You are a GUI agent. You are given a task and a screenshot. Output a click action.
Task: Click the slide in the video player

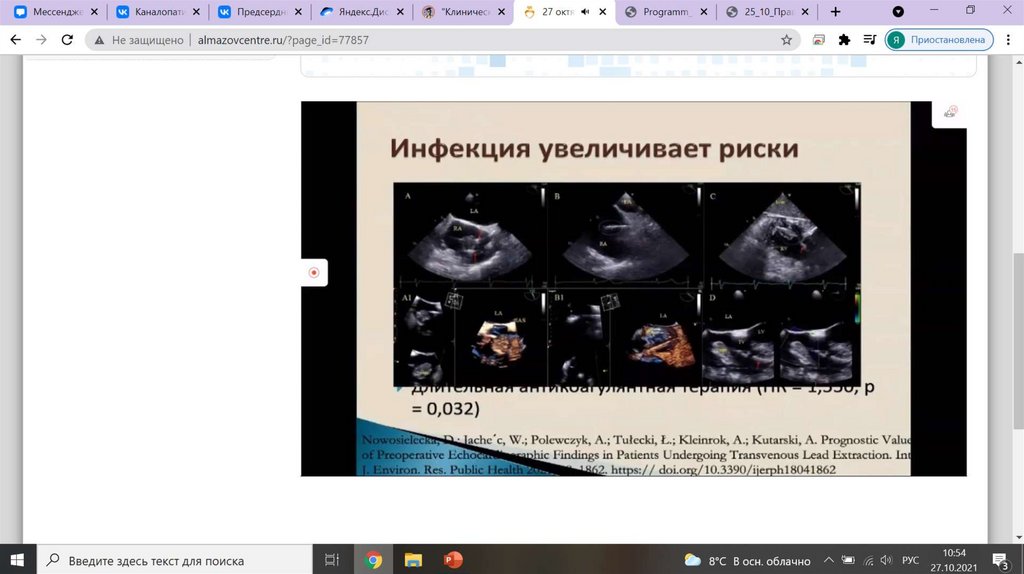coord(633,288)
